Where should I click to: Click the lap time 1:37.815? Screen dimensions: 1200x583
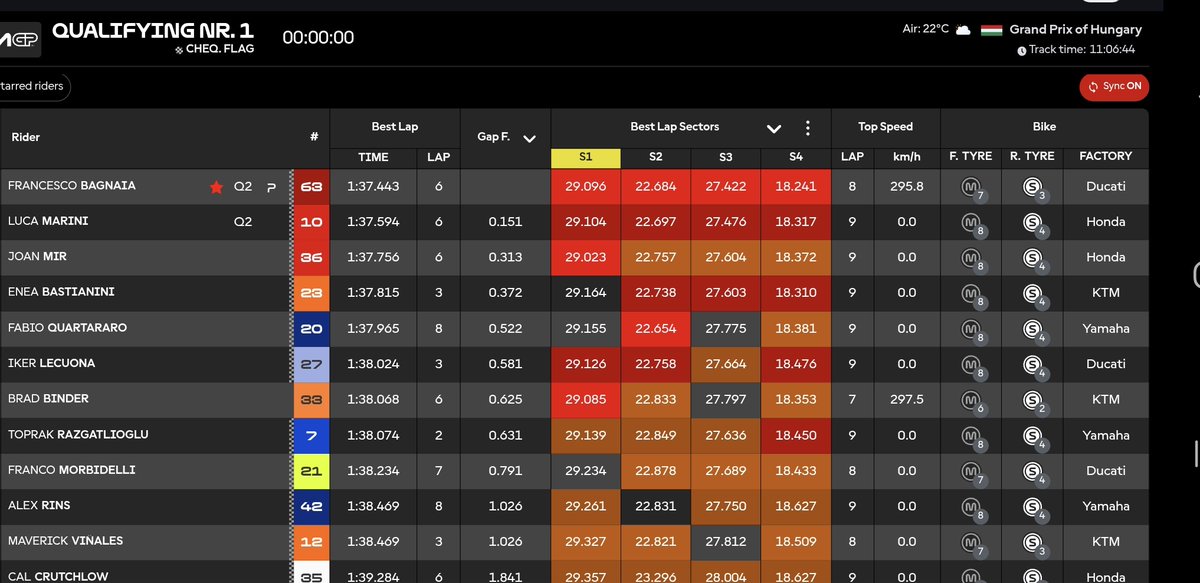pyautogui.click(x=373, y=293)
